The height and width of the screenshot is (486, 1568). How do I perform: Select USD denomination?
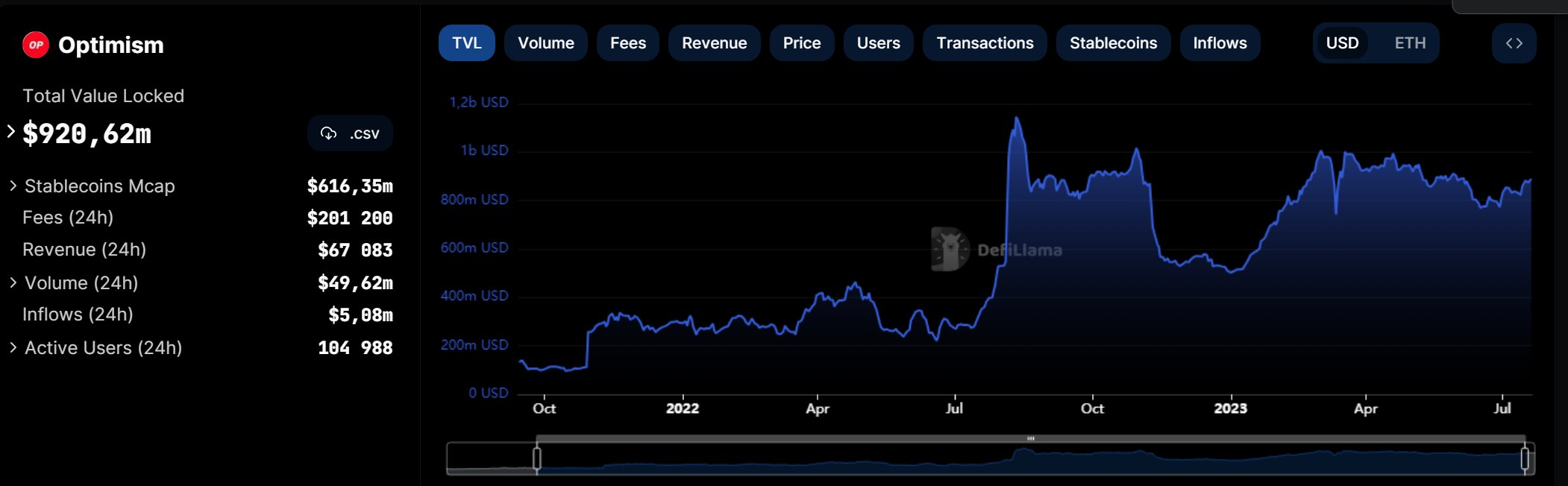click(1342, 43)
